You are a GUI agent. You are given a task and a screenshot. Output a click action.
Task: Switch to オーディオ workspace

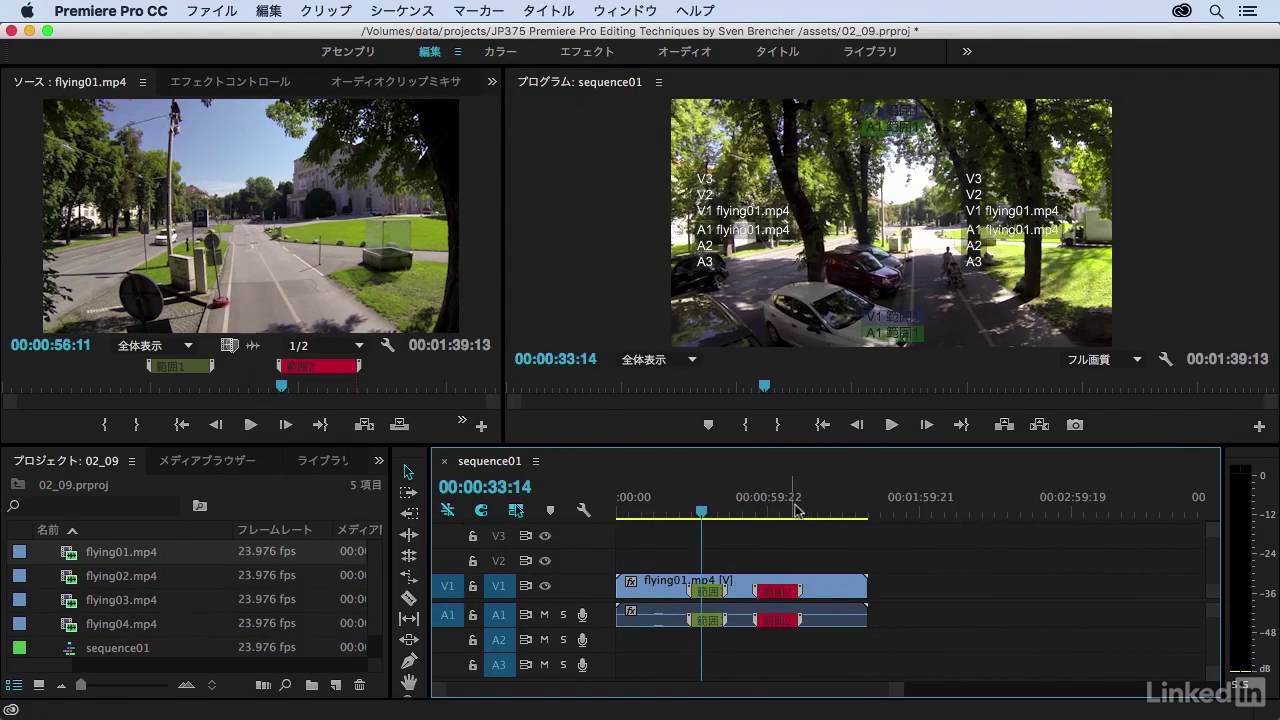[684, 51]
